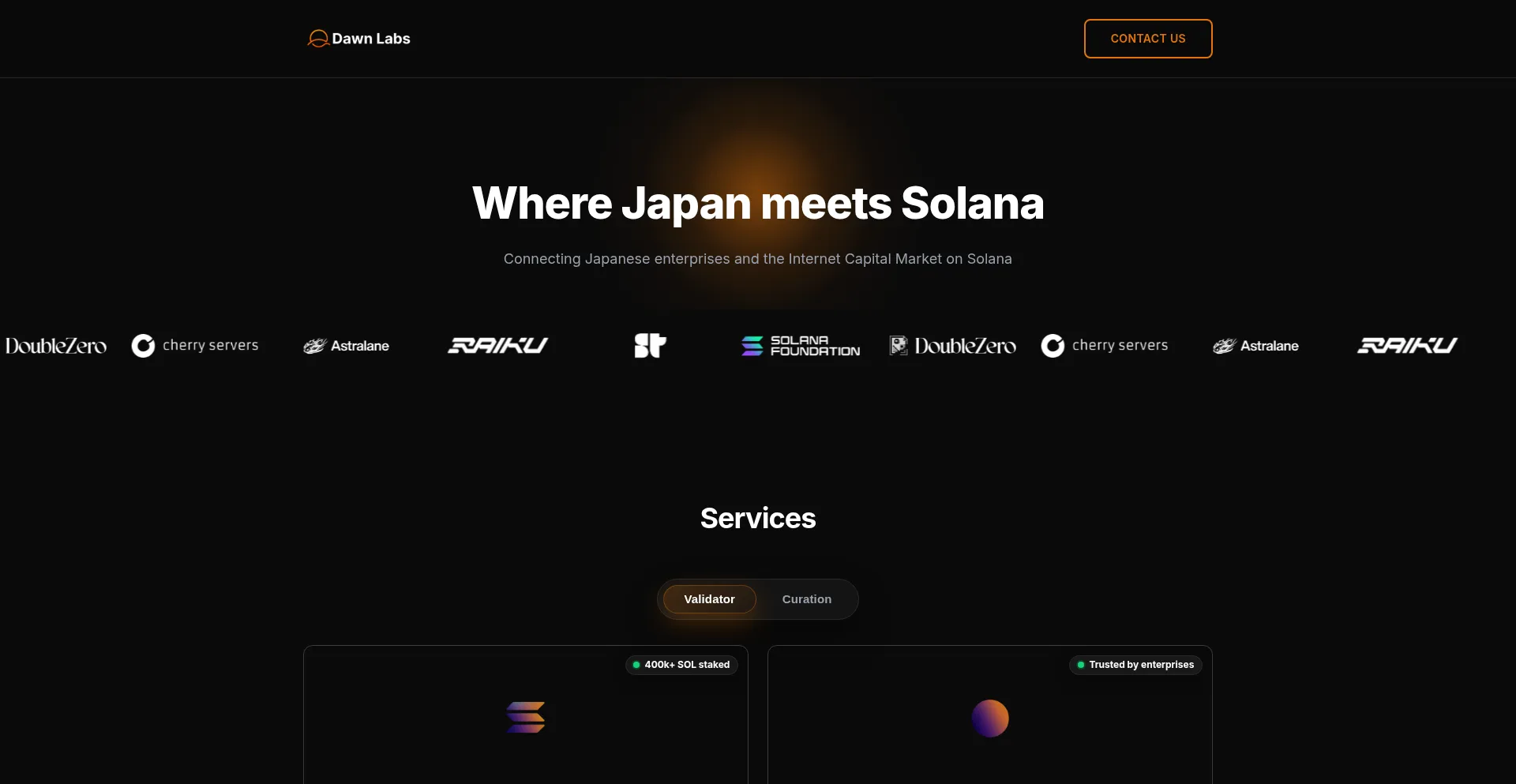Screen dimensions: 1516x784
Task: Click the 'Trusted by enterprises' badge
Action: [x=1135, y=665]
